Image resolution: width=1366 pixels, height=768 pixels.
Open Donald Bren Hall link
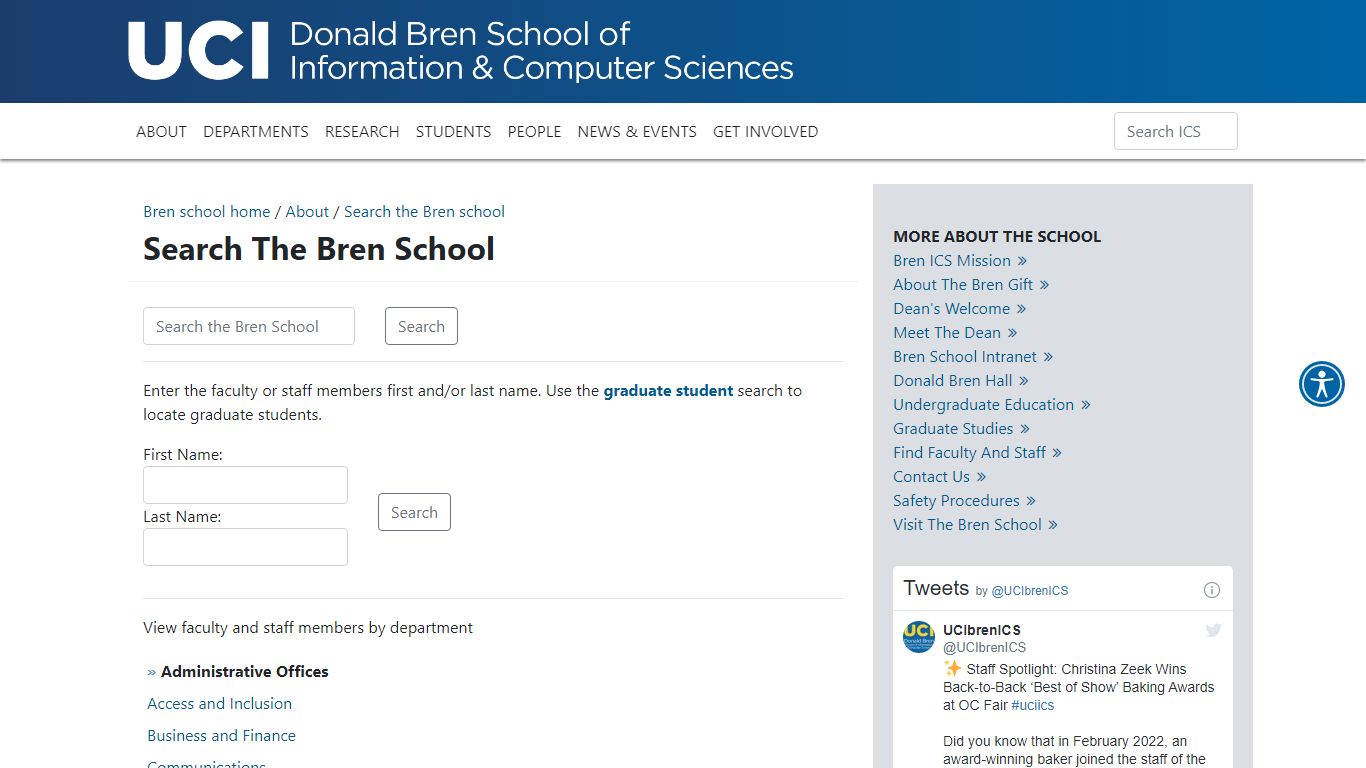[x=961, y=381]
